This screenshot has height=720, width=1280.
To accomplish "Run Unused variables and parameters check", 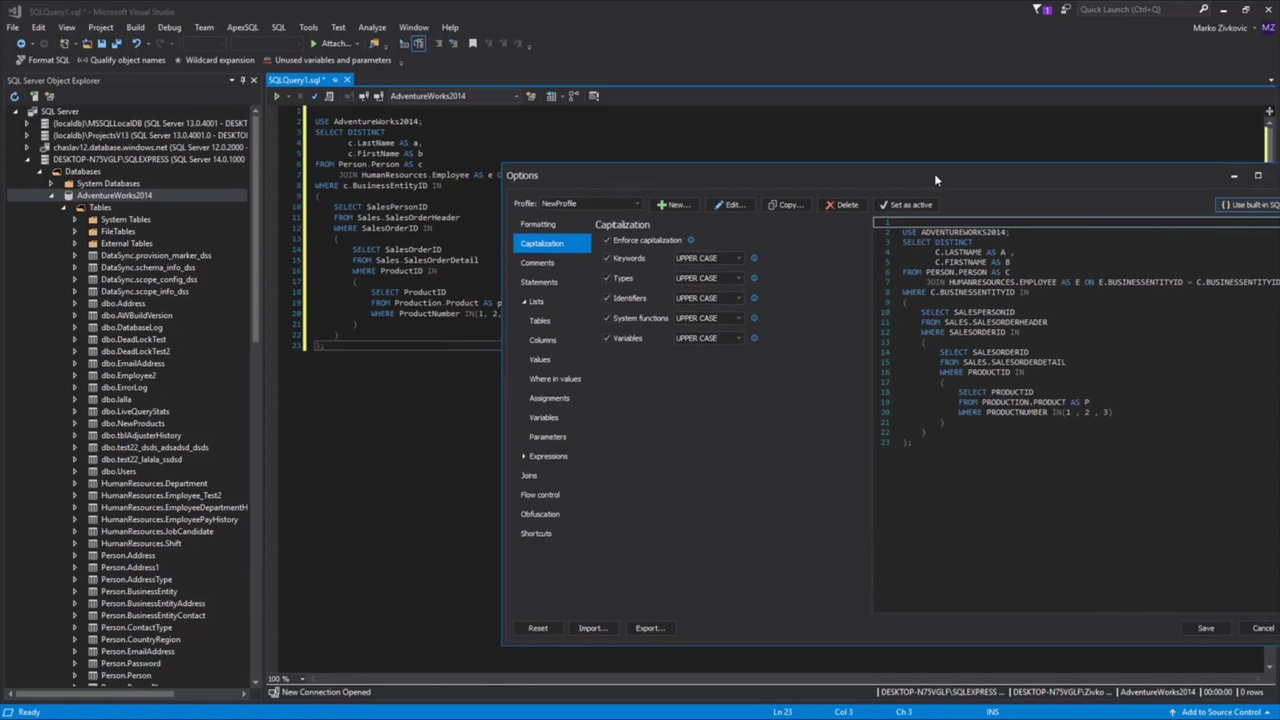I will pyautogui.click(x=267, y=60).
